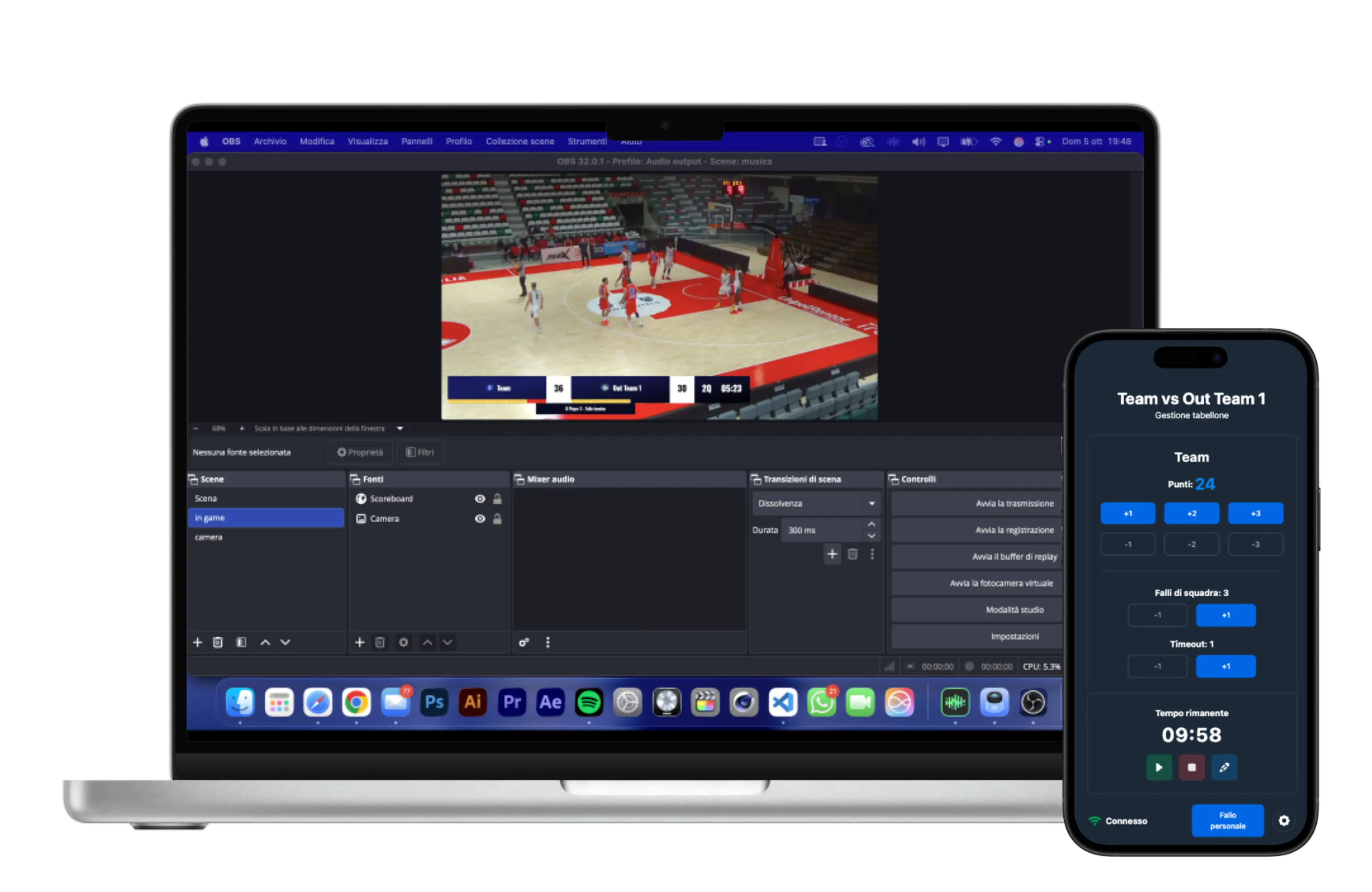Screen dimensions: 1372x892
Task: Zoom out the preview with minus button
Action: 196,428
